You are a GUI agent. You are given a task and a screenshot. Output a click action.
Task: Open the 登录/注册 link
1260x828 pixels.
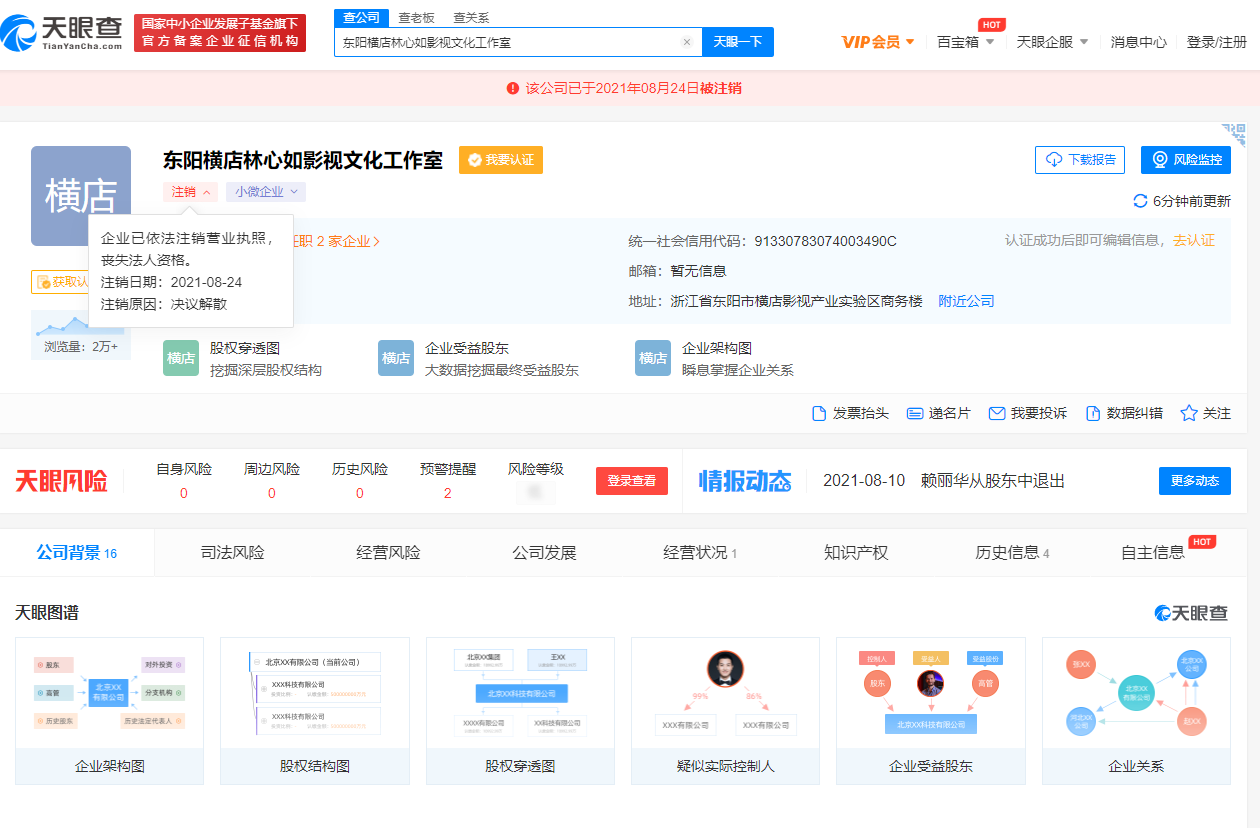tap(1217, 42)
